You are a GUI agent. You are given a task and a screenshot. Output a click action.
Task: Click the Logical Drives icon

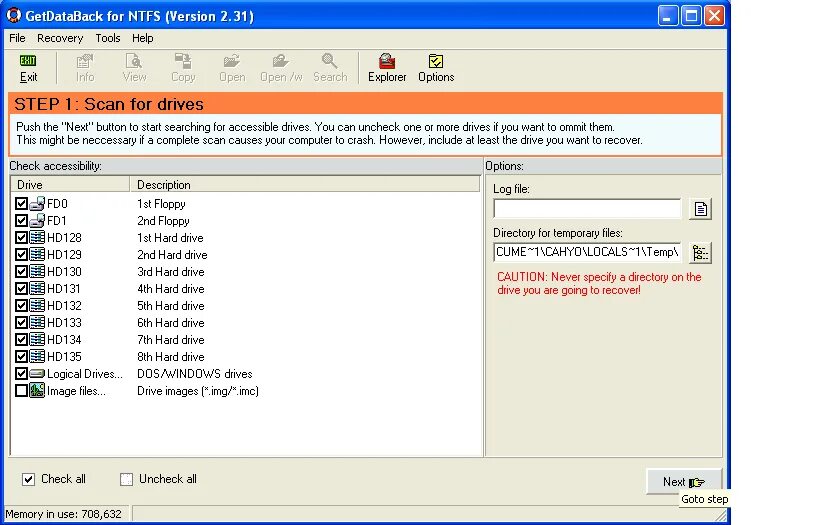coord(37,374)
